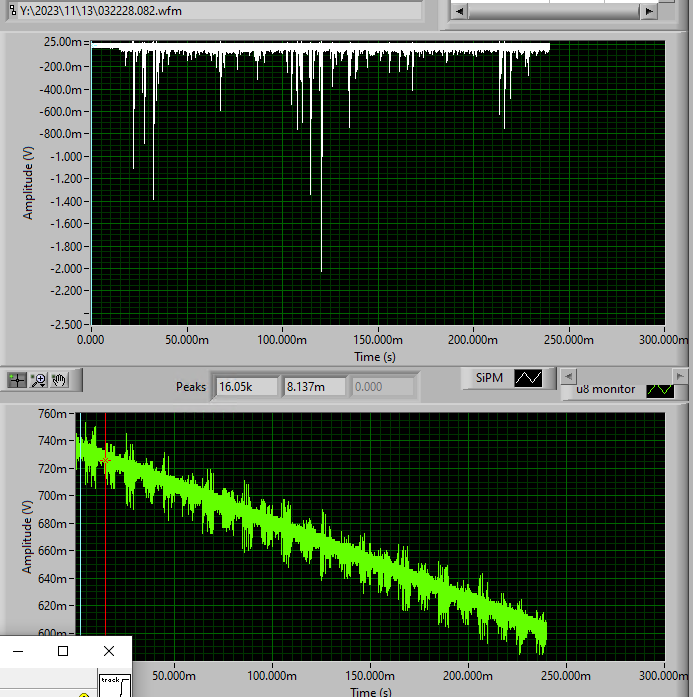Image resolution: width=693 pixels, height=697 pixels.
Task: Click the Peaks field showing 16.05k
Action: tap(247, 387)
